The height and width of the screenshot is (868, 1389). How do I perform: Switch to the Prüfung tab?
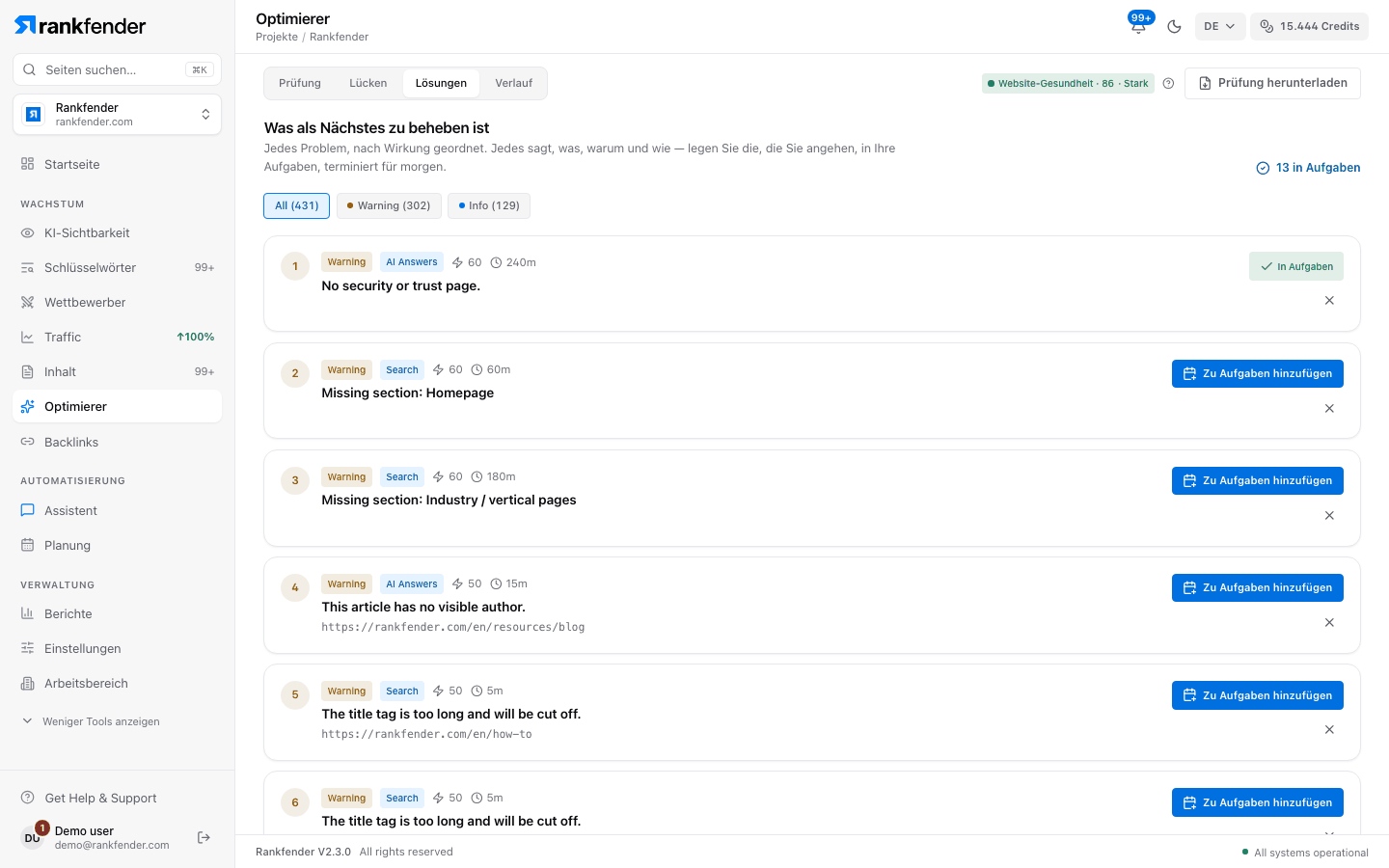coord(300,83)
